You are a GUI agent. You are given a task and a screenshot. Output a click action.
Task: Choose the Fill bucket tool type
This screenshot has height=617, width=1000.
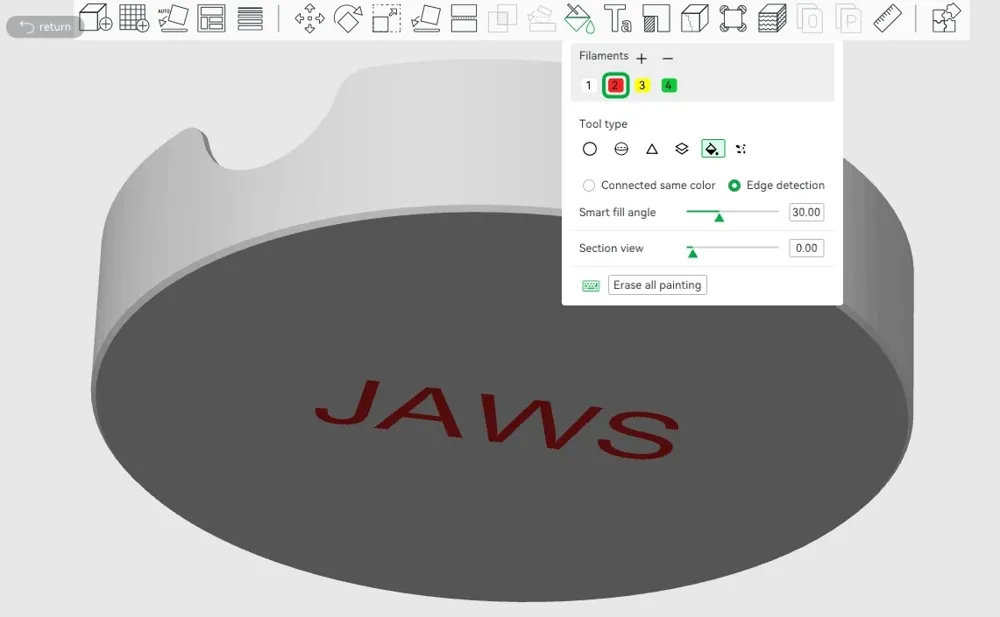tap(712, 149)
